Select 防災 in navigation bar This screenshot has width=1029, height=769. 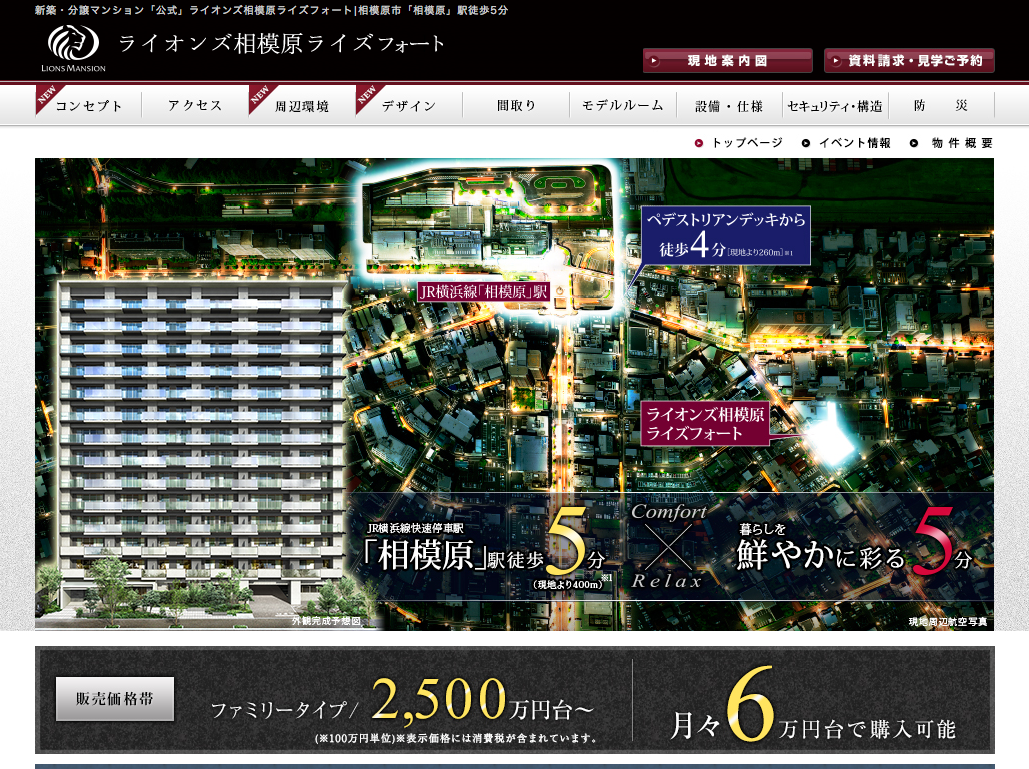click(x=940, y=106)
